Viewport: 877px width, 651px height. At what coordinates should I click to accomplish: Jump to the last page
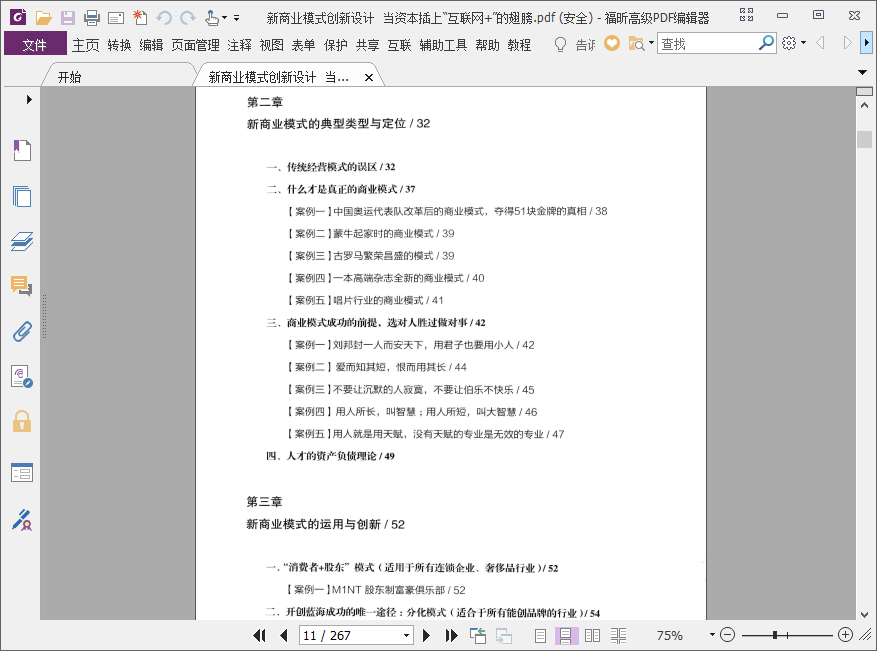click(x=451, y=635)
